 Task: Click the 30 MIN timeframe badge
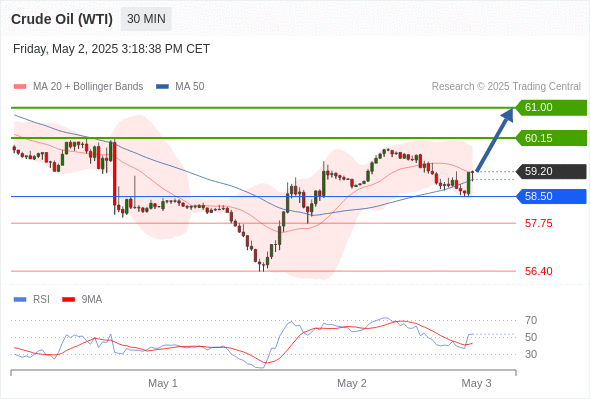pyautogui.click(x=146, y=19)
